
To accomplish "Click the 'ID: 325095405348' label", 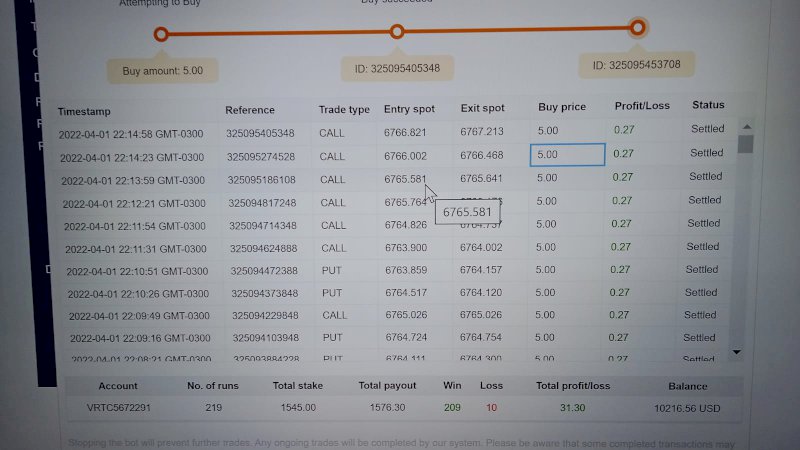I will click(397, 68).
